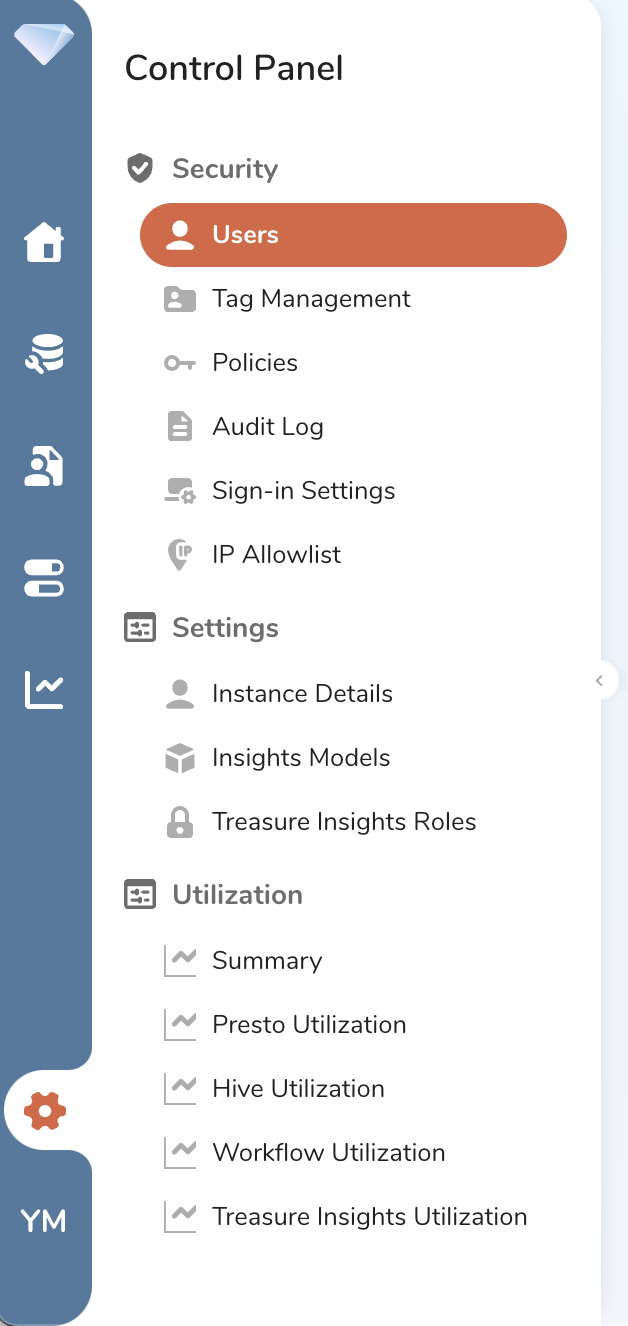
Task: Click the diamond logo icon
Action: click(45, 43)
